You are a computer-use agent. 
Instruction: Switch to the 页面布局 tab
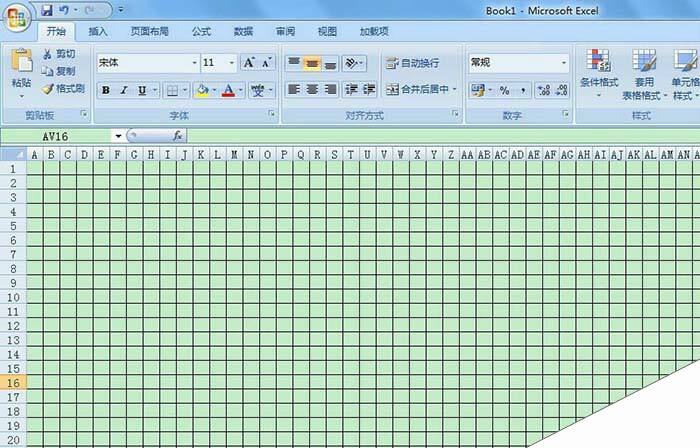[150, 31]
